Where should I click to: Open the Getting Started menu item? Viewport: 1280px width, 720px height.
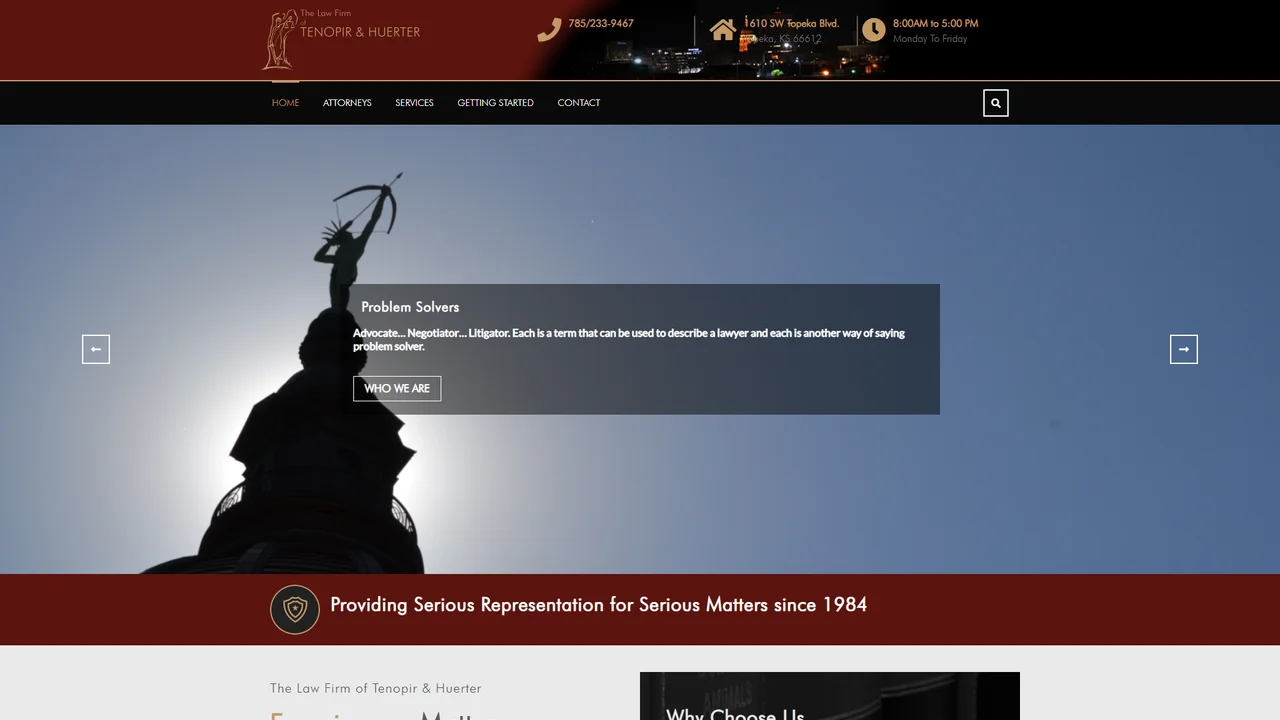496,103
